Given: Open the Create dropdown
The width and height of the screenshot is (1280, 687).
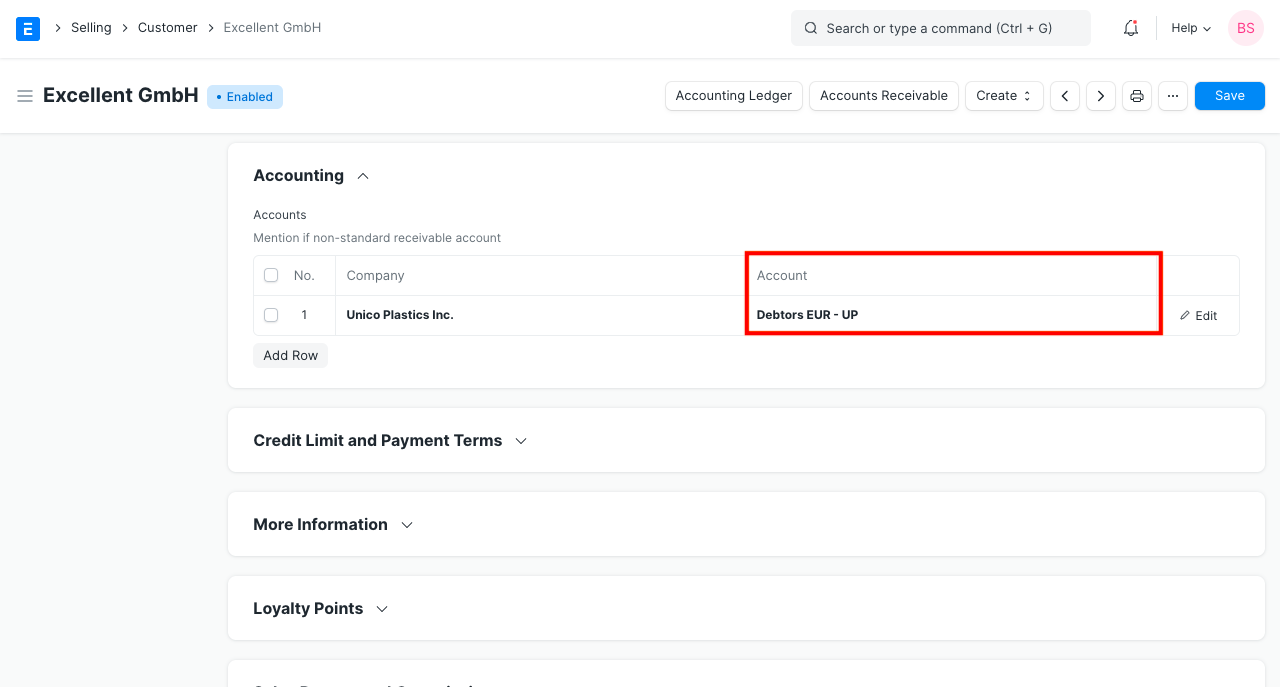Looking at the screenshot, I should click(x=1004, y=95).
